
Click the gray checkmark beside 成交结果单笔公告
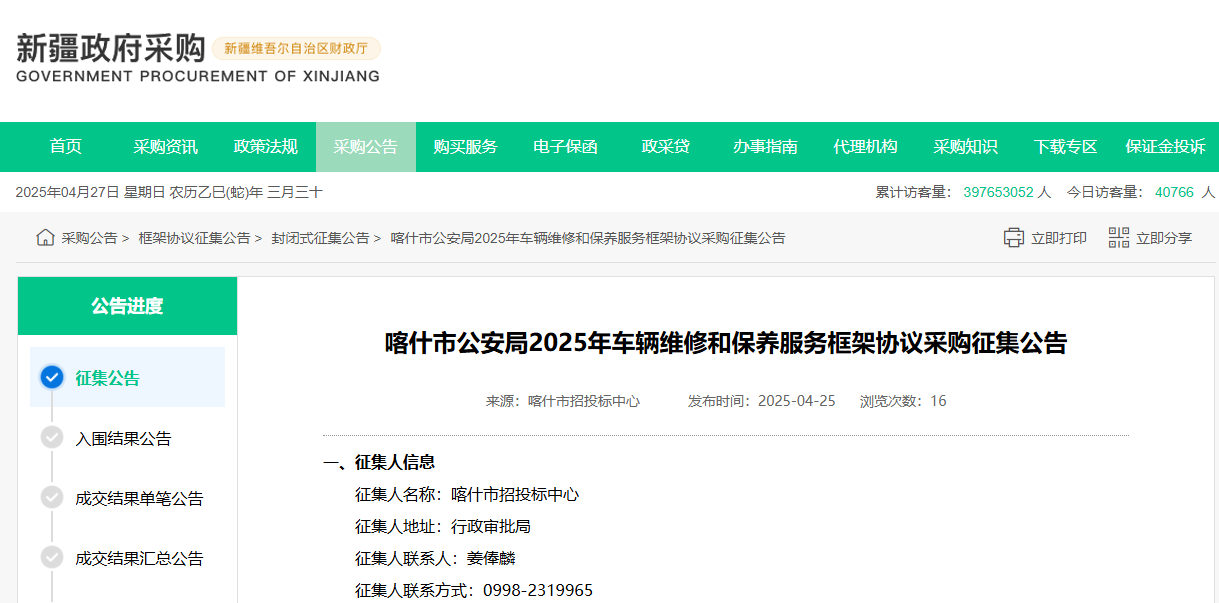point(52,498)
